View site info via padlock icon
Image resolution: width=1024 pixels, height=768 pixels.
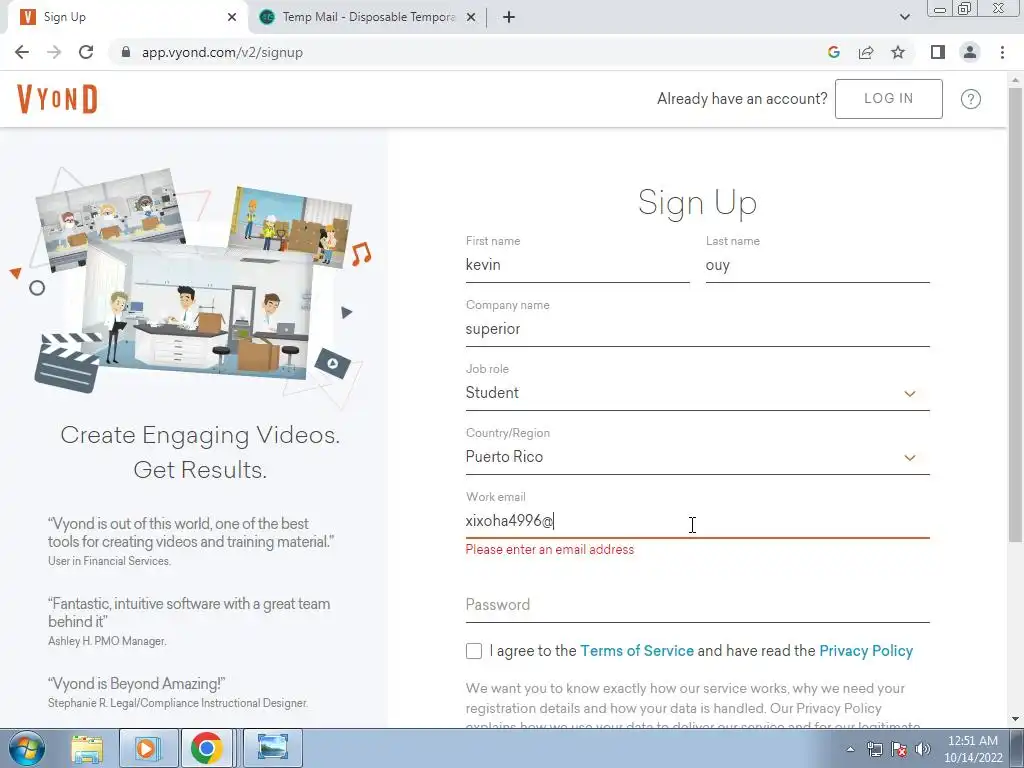tap(126, 52)
